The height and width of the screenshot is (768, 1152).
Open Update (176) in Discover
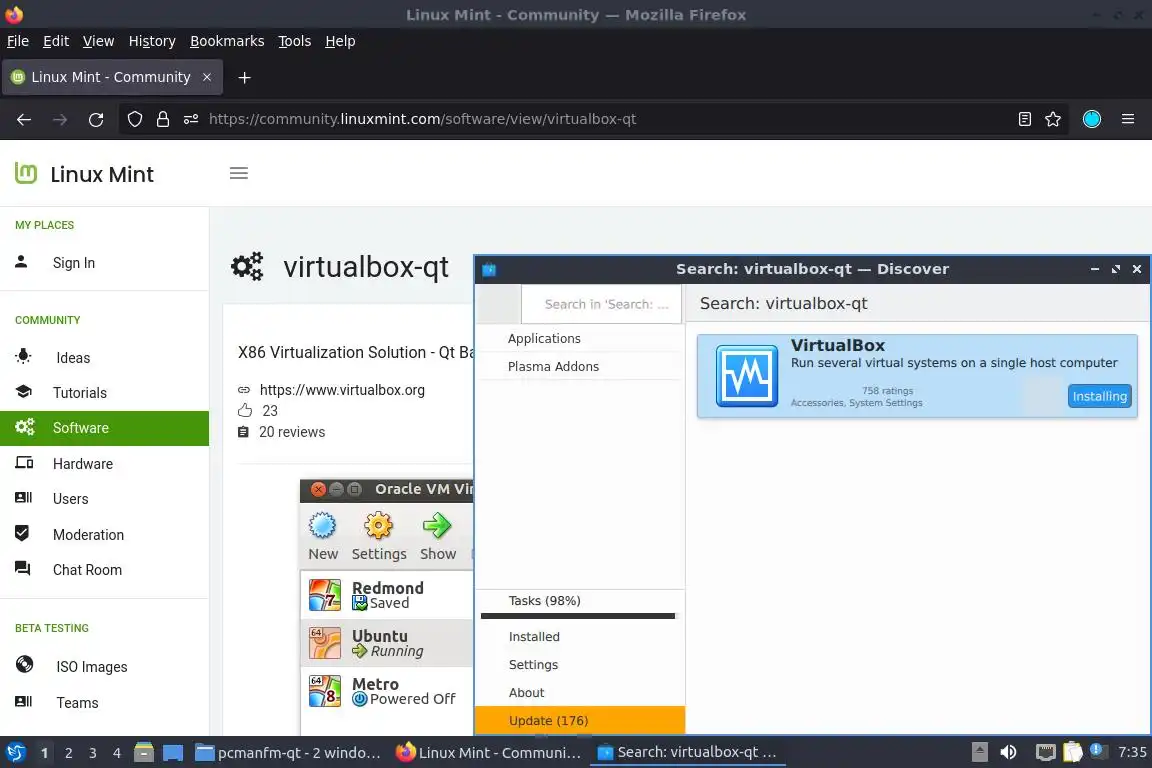coord(580,720)
